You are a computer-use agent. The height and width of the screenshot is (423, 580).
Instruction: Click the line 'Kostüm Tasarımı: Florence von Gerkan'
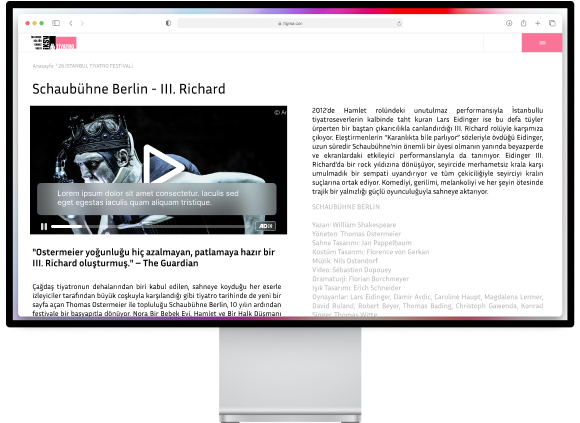pos(371,252)
